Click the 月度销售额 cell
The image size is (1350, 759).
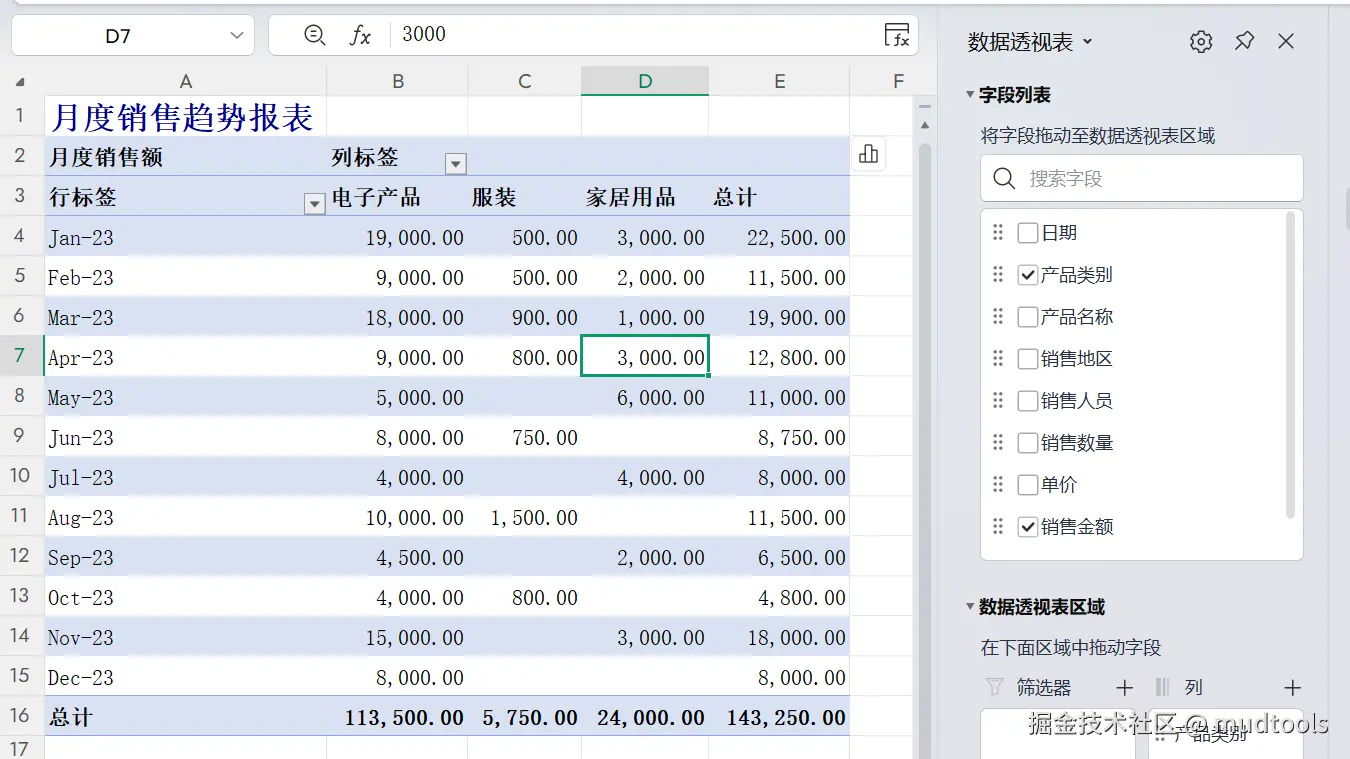pos(186,157)
